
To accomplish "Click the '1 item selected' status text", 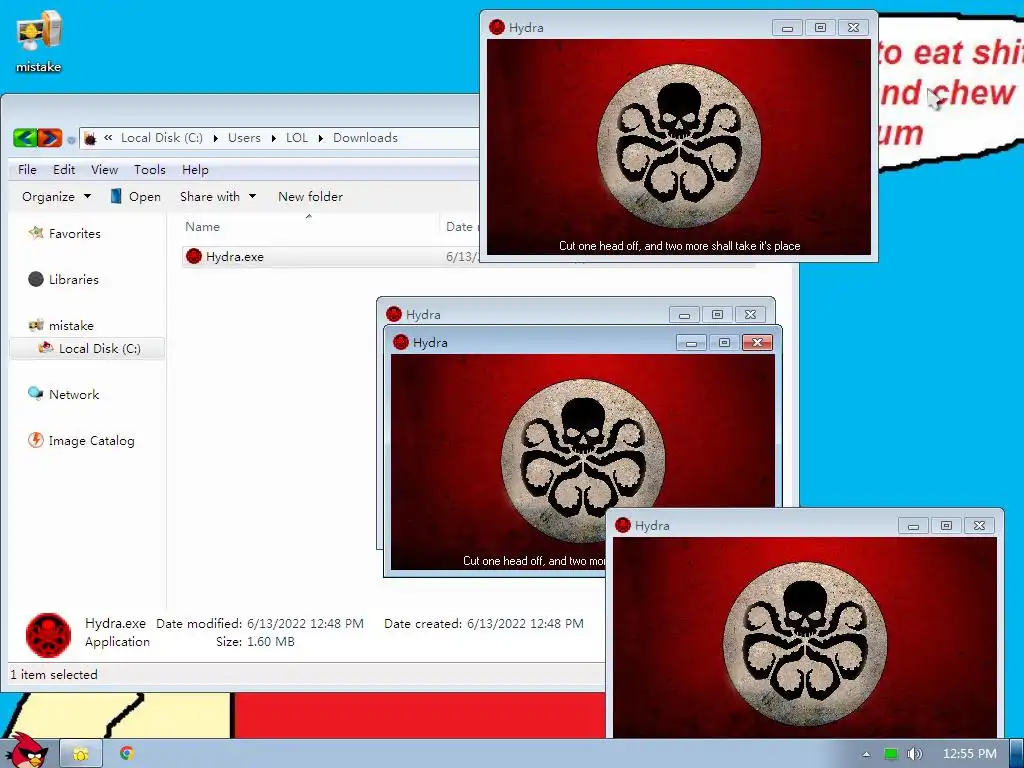I will coord(54,675).
